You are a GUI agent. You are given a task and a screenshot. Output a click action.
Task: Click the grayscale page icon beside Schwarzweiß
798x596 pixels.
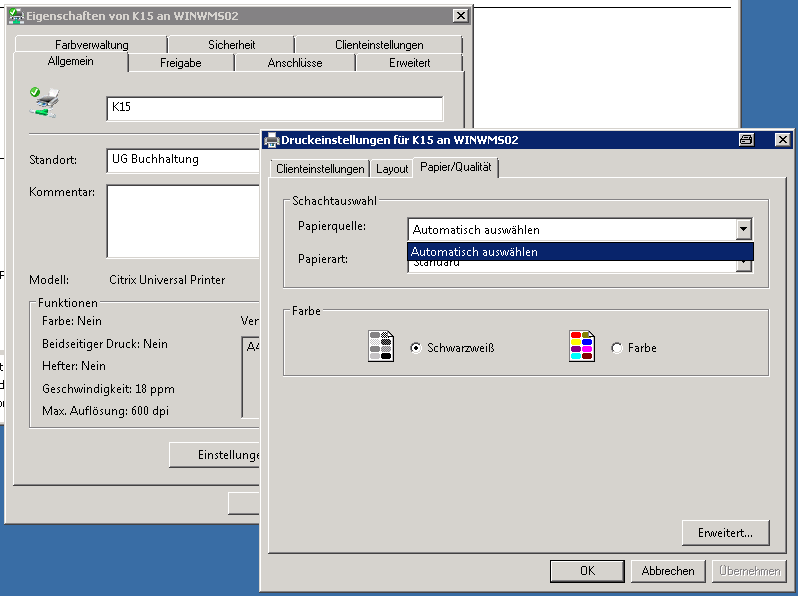381,346
